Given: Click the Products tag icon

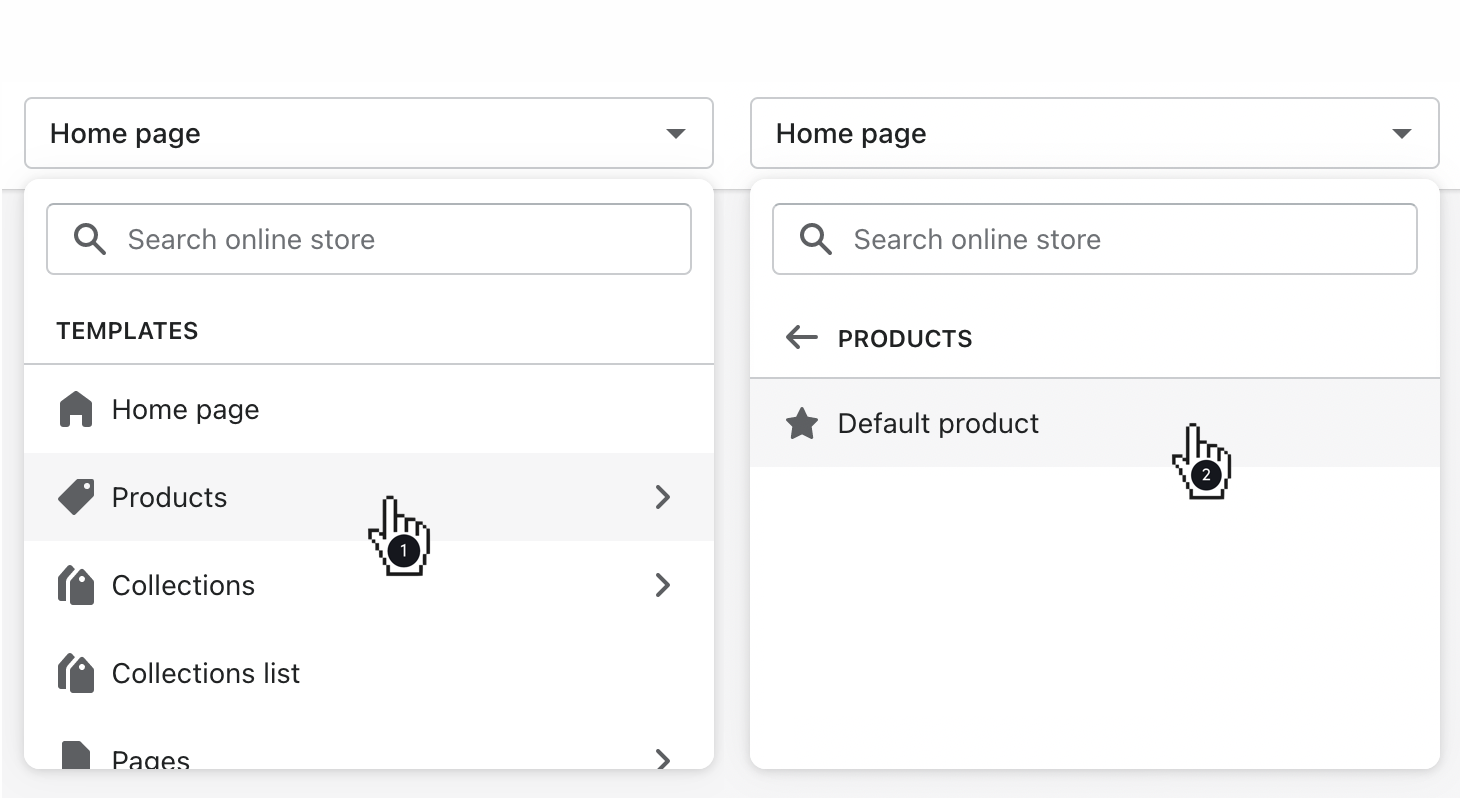Looking at the screenshot, I should point(76,497).
